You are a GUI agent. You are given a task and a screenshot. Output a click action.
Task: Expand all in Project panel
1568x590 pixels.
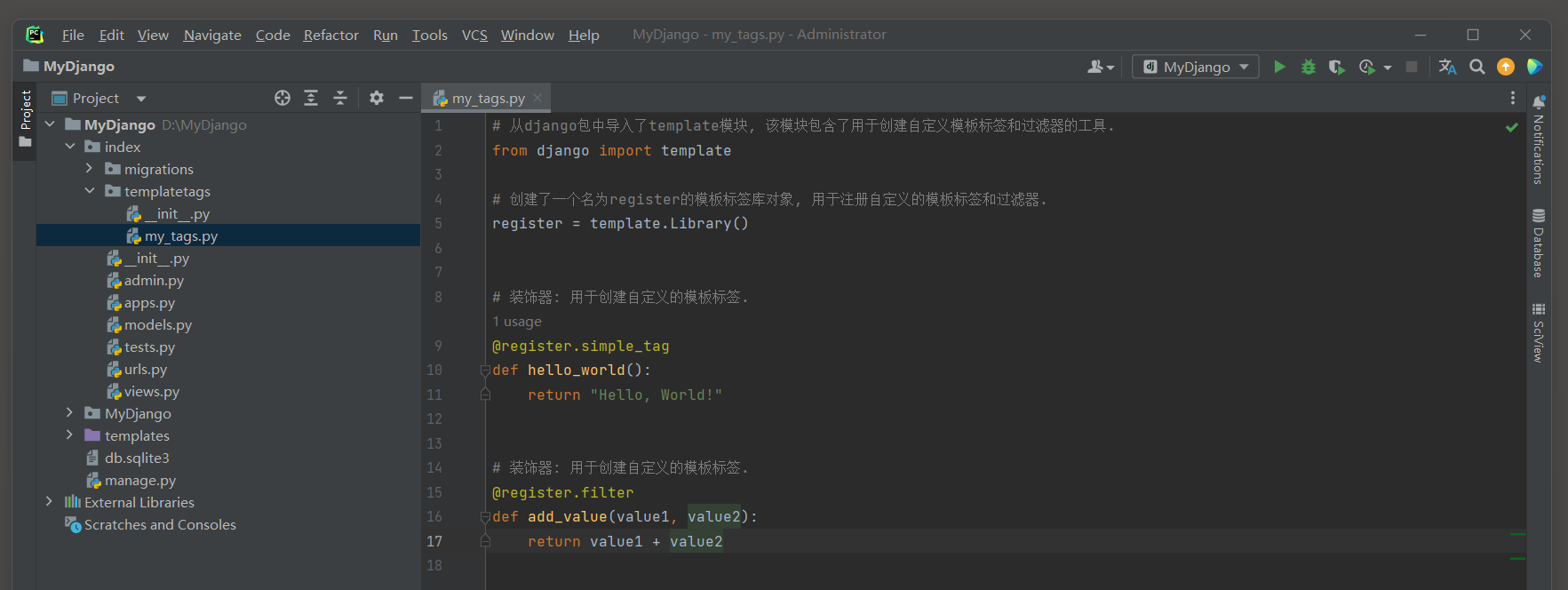click(311, 98)
